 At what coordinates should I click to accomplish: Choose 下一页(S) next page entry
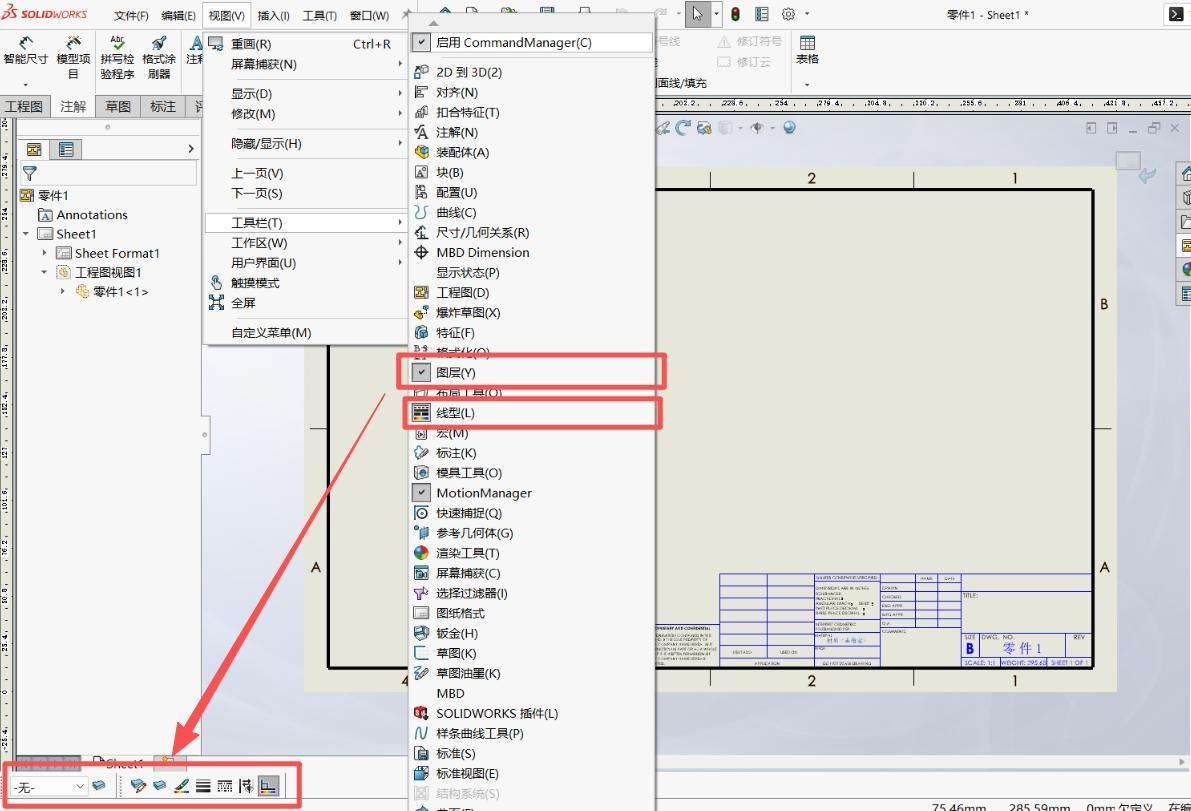pyautogui.click(x=305, y=194)
